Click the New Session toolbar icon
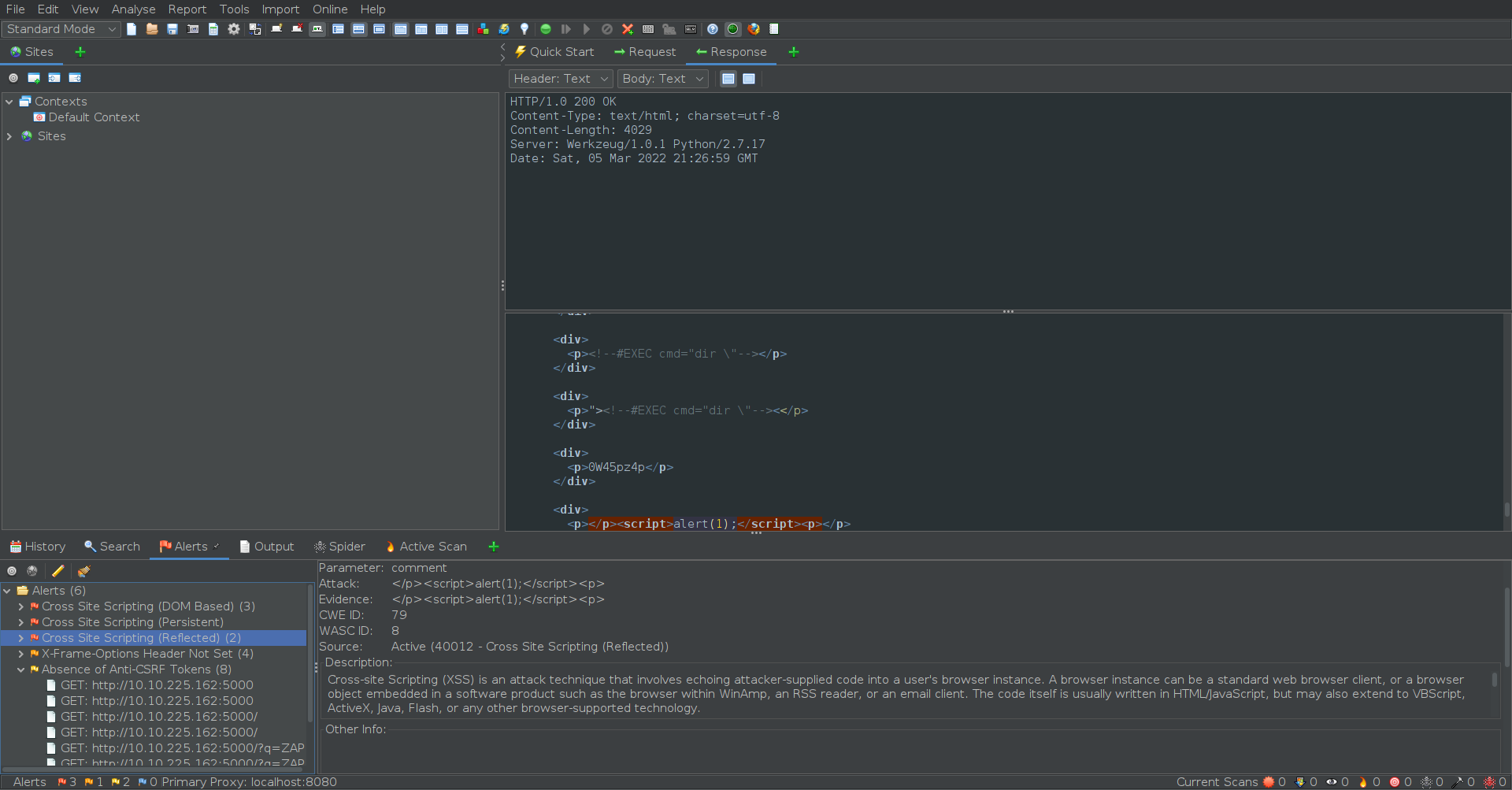The width and height of the screenshot is (1512, 790). pyautogui.click(x=132, y=29)
